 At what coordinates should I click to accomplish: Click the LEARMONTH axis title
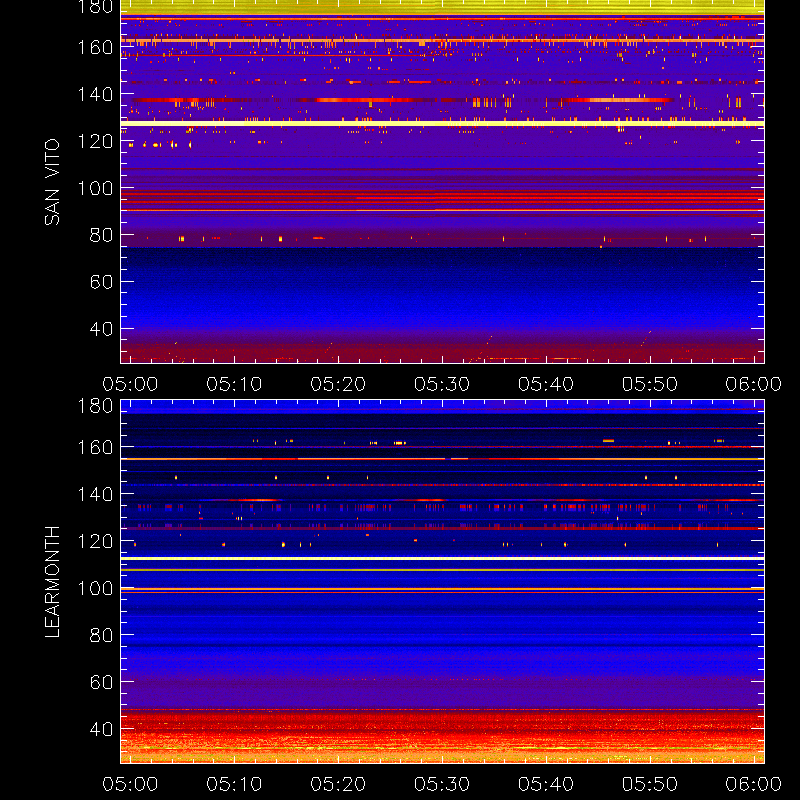[52, 582]
